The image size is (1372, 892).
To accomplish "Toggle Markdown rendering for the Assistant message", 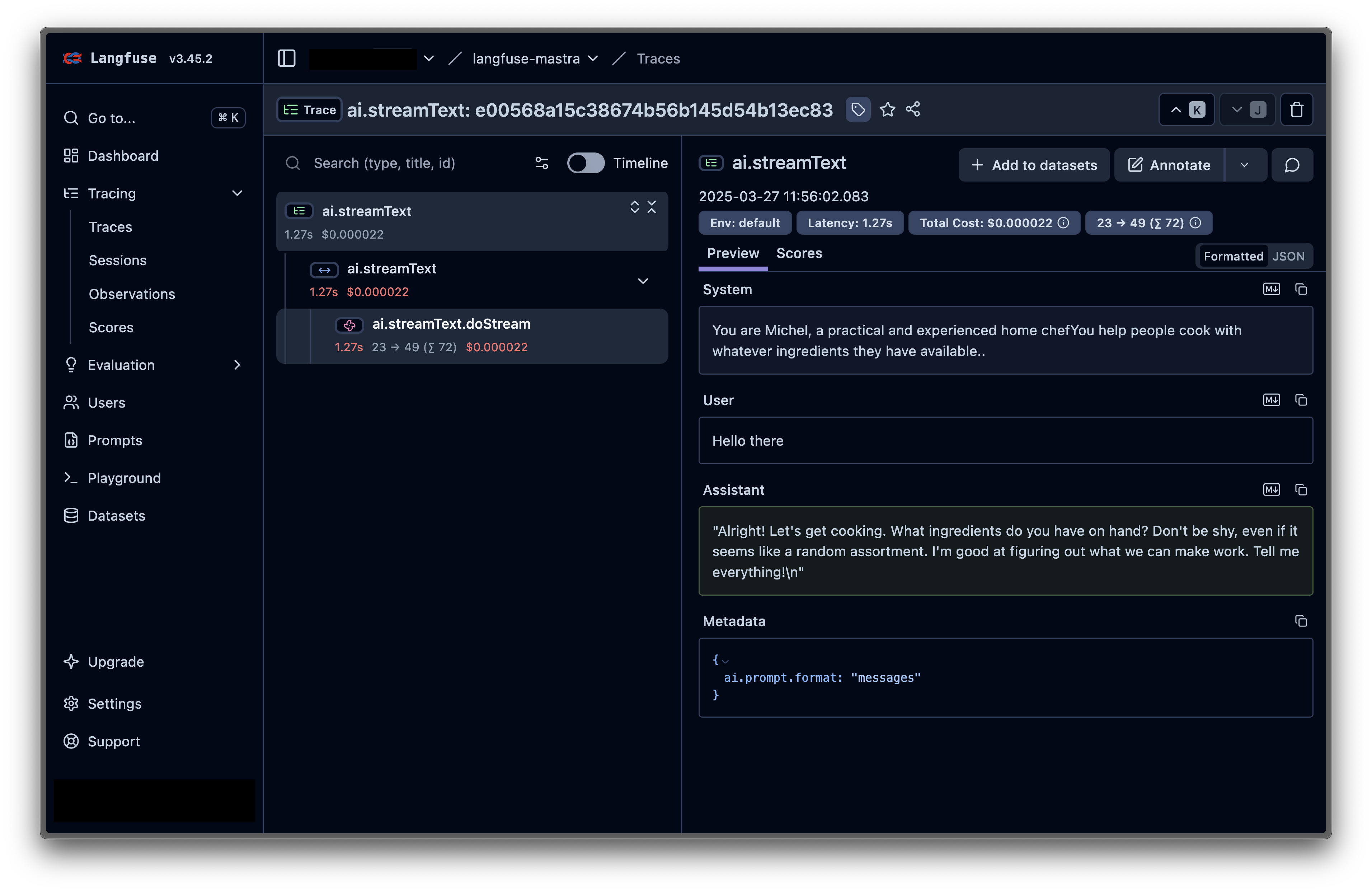I will click(1272, 489).
